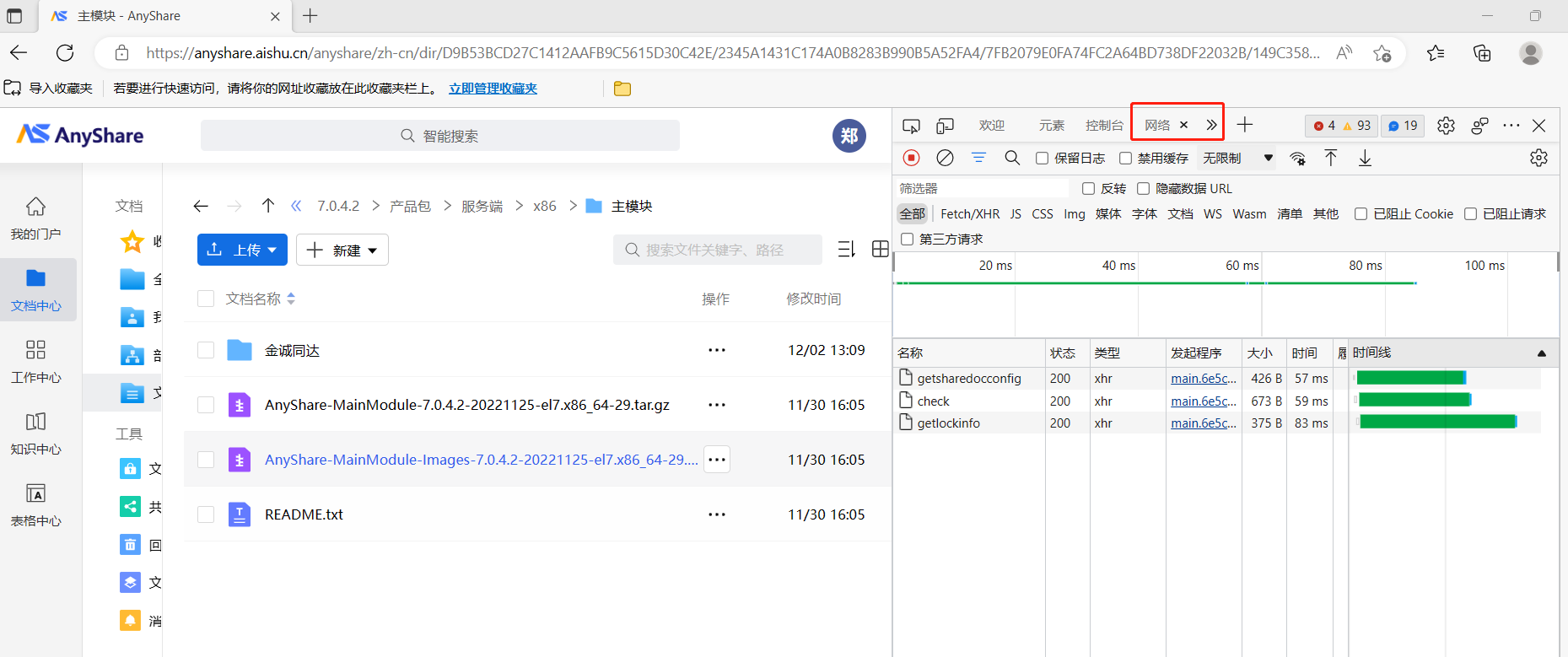
Task: Open DevTools more options ellipsis
Action: pos(1511,126)
